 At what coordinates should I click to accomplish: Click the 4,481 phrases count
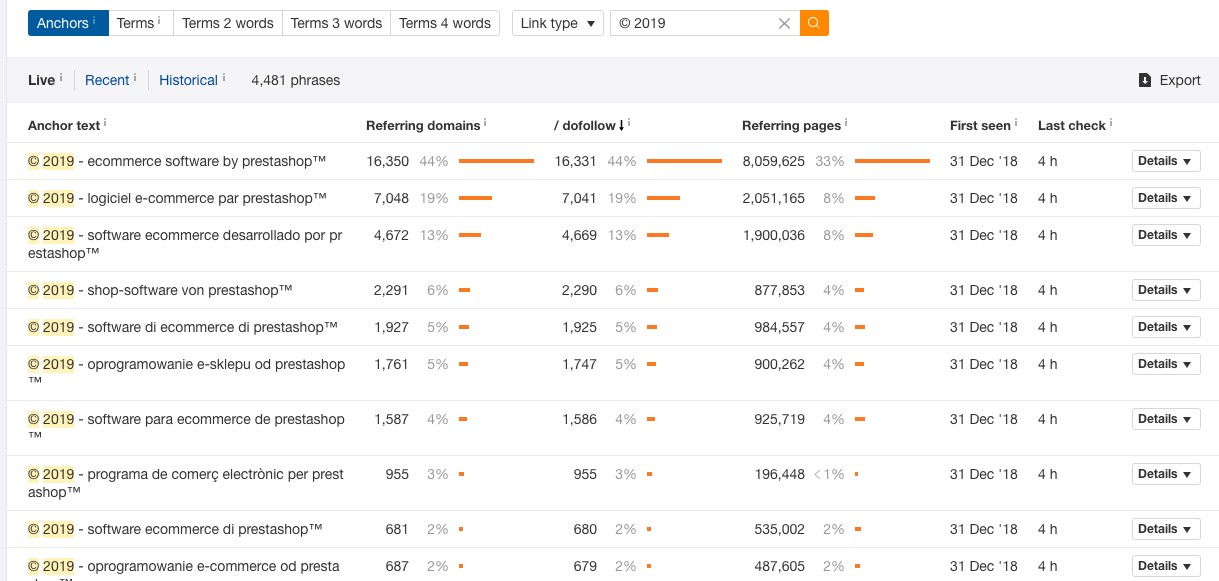[296, 80]
